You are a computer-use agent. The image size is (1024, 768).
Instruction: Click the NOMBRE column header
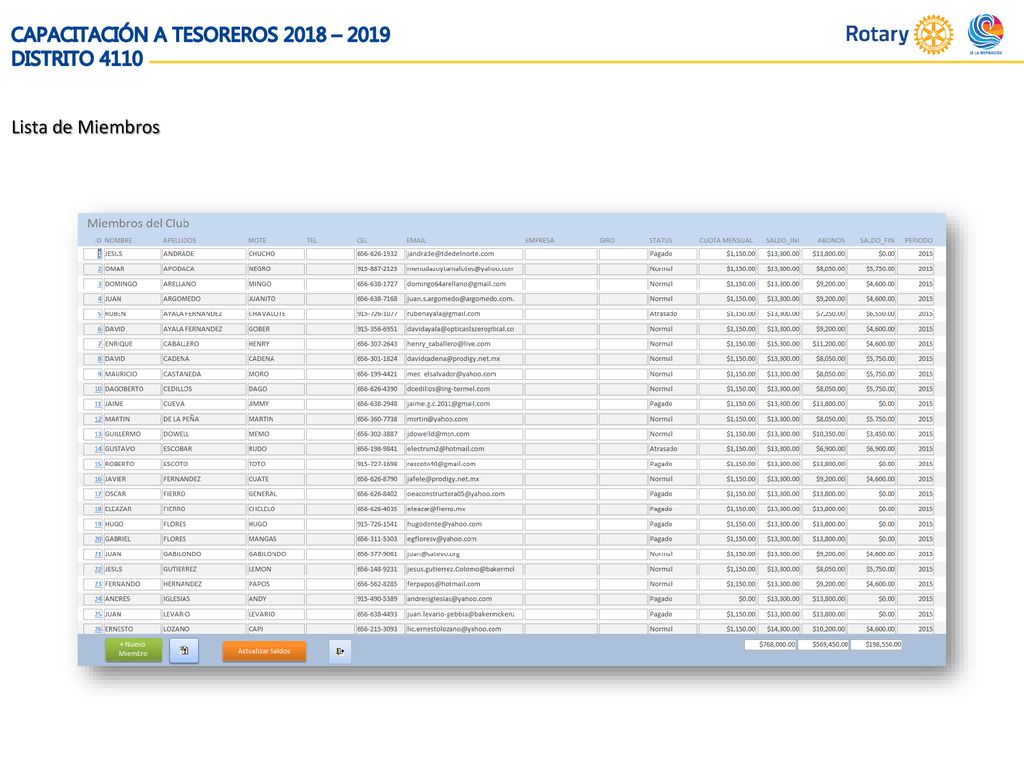[x=118, y=240]
